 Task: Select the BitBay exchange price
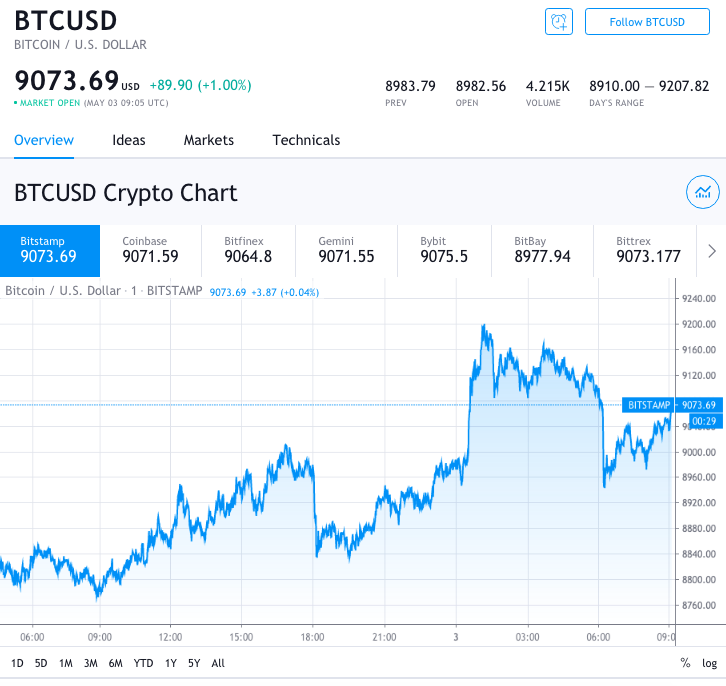542,251
